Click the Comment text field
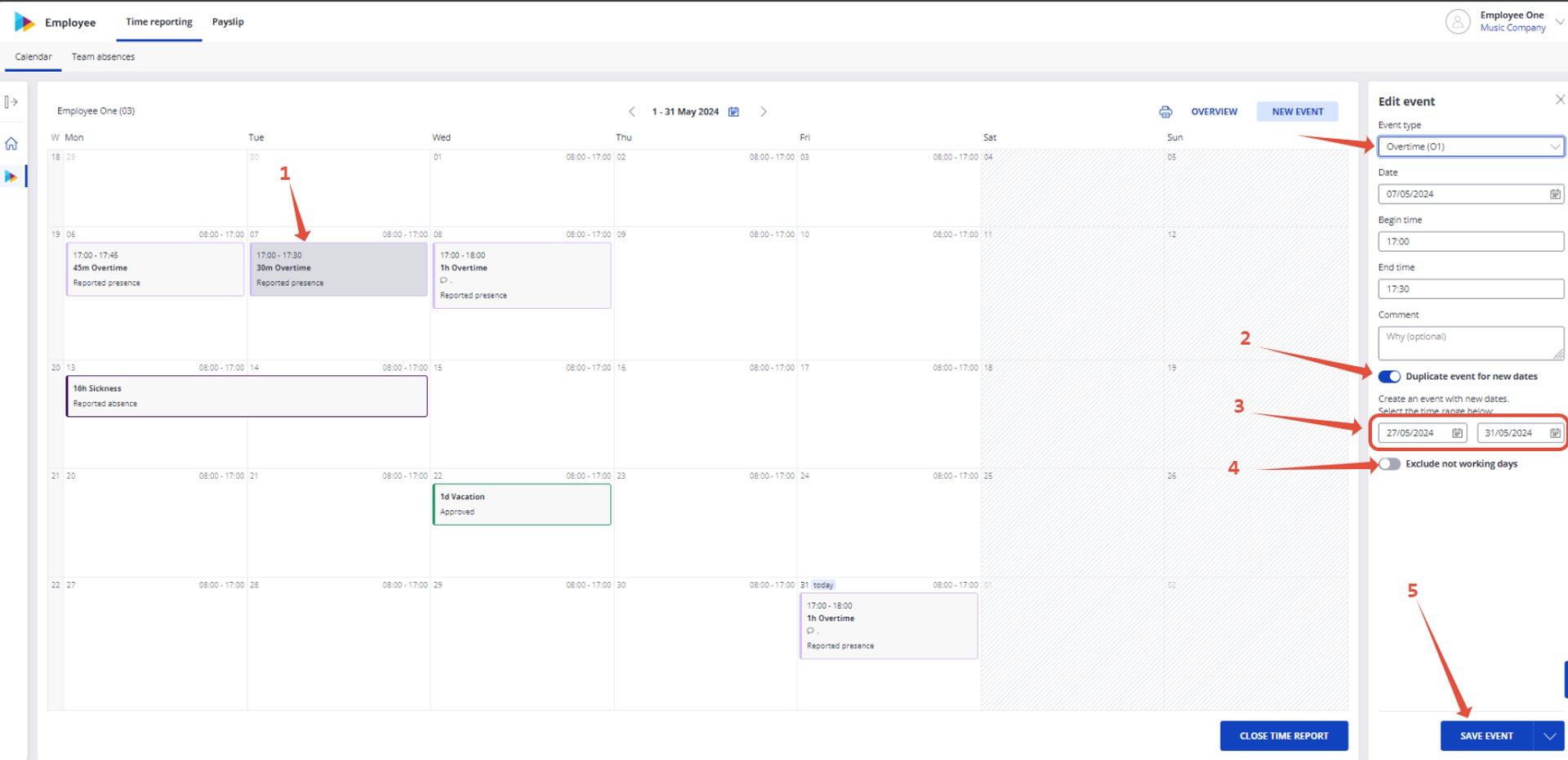Screen dimensions: 1568x760 pyautogui.click(x=1471, y=343)
